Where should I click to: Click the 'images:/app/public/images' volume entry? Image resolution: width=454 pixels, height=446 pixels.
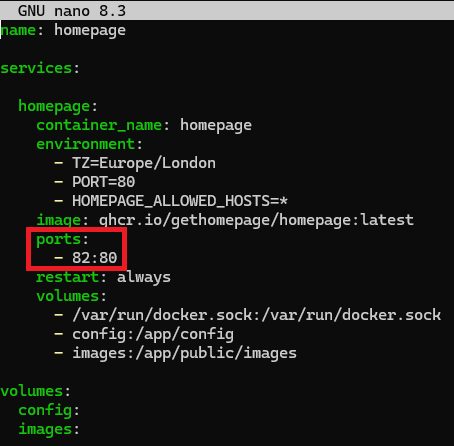coord(185,353)
